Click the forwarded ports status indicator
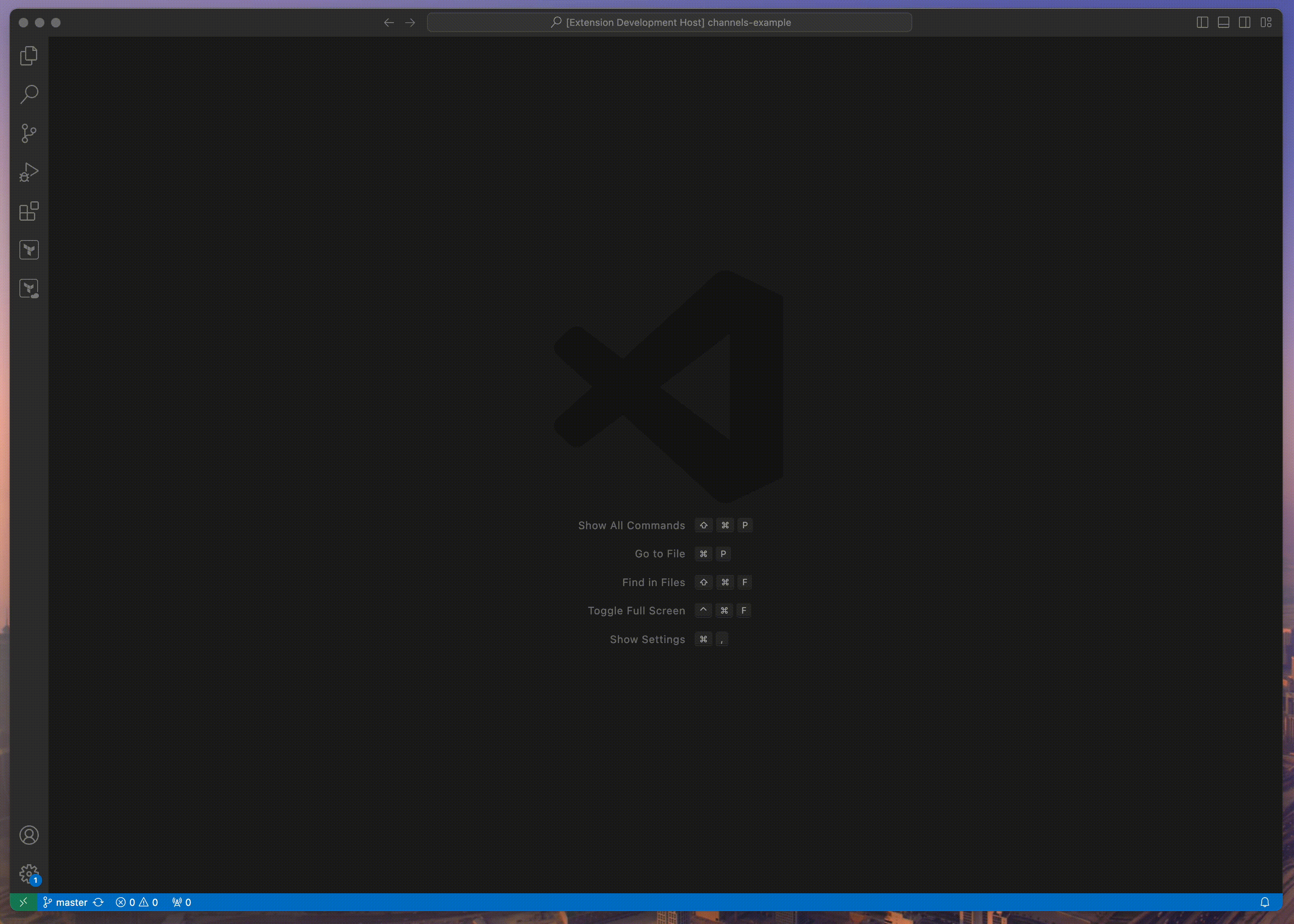This screenshot has width=1294, height=924. [182, 903]
